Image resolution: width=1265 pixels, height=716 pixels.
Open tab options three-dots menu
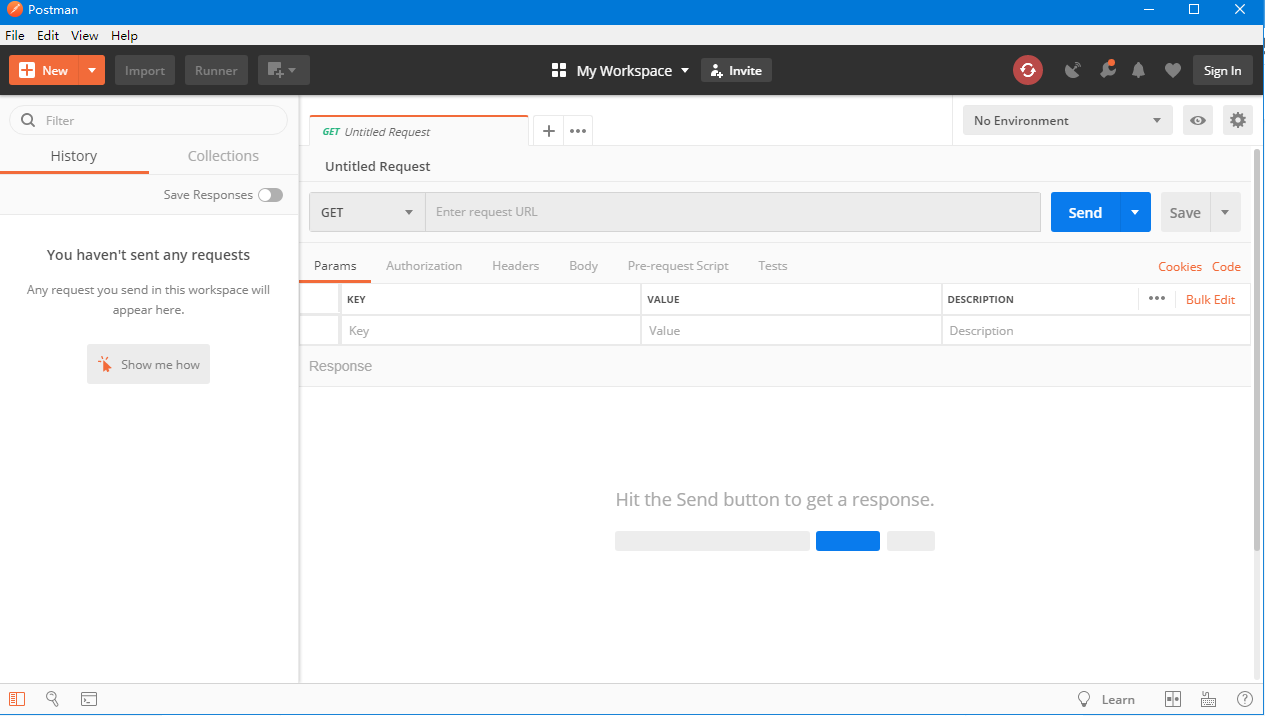[578, 131]
